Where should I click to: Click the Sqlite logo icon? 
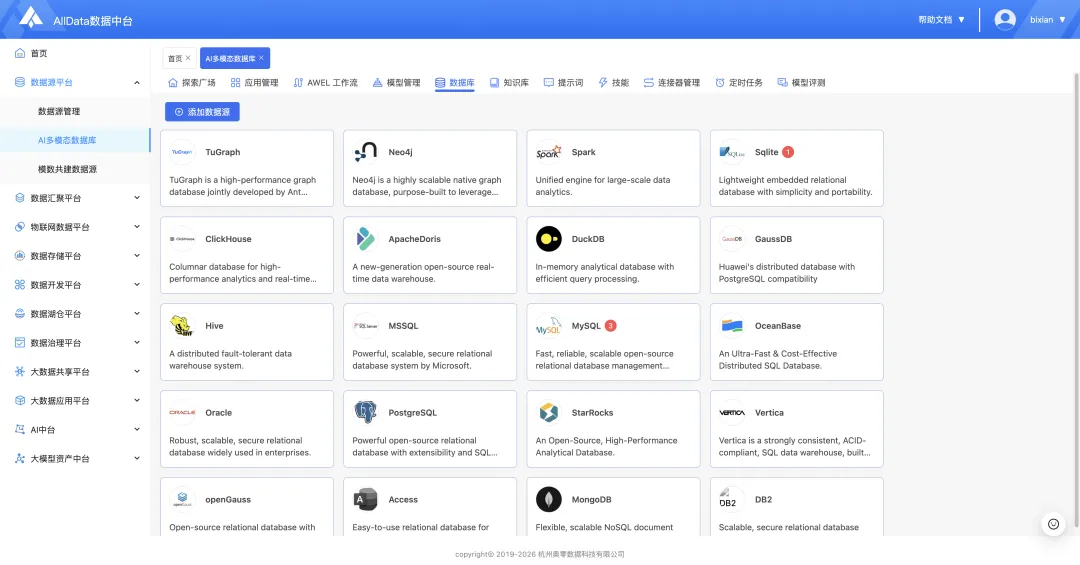731,152
